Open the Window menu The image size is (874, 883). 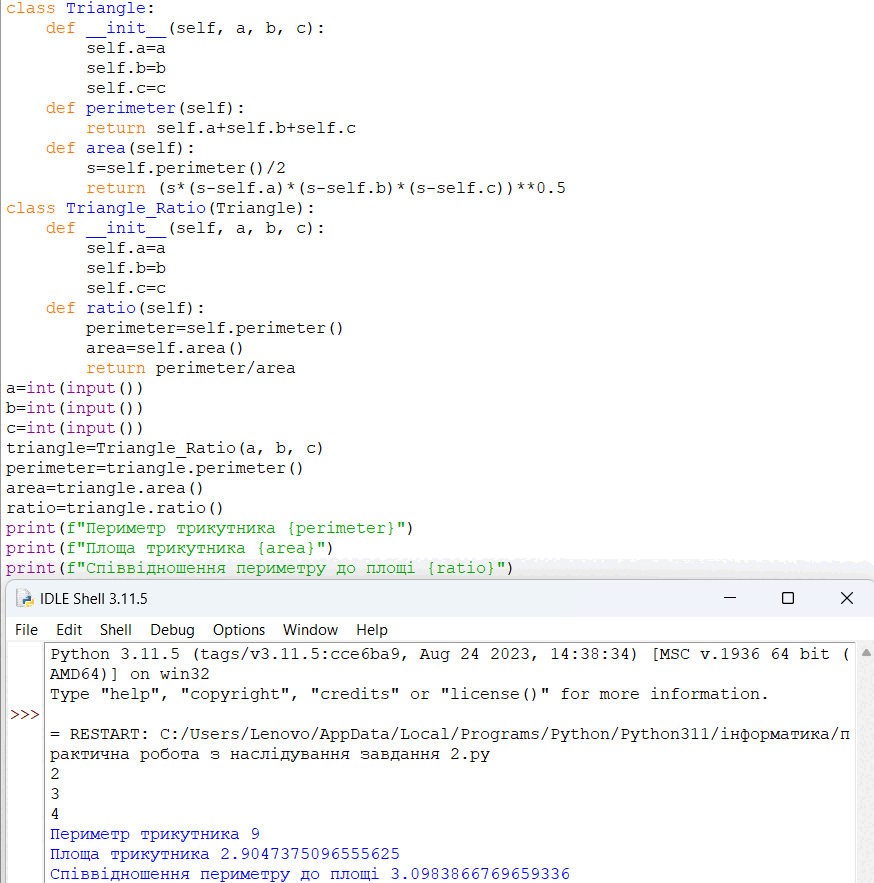point(310,630)
